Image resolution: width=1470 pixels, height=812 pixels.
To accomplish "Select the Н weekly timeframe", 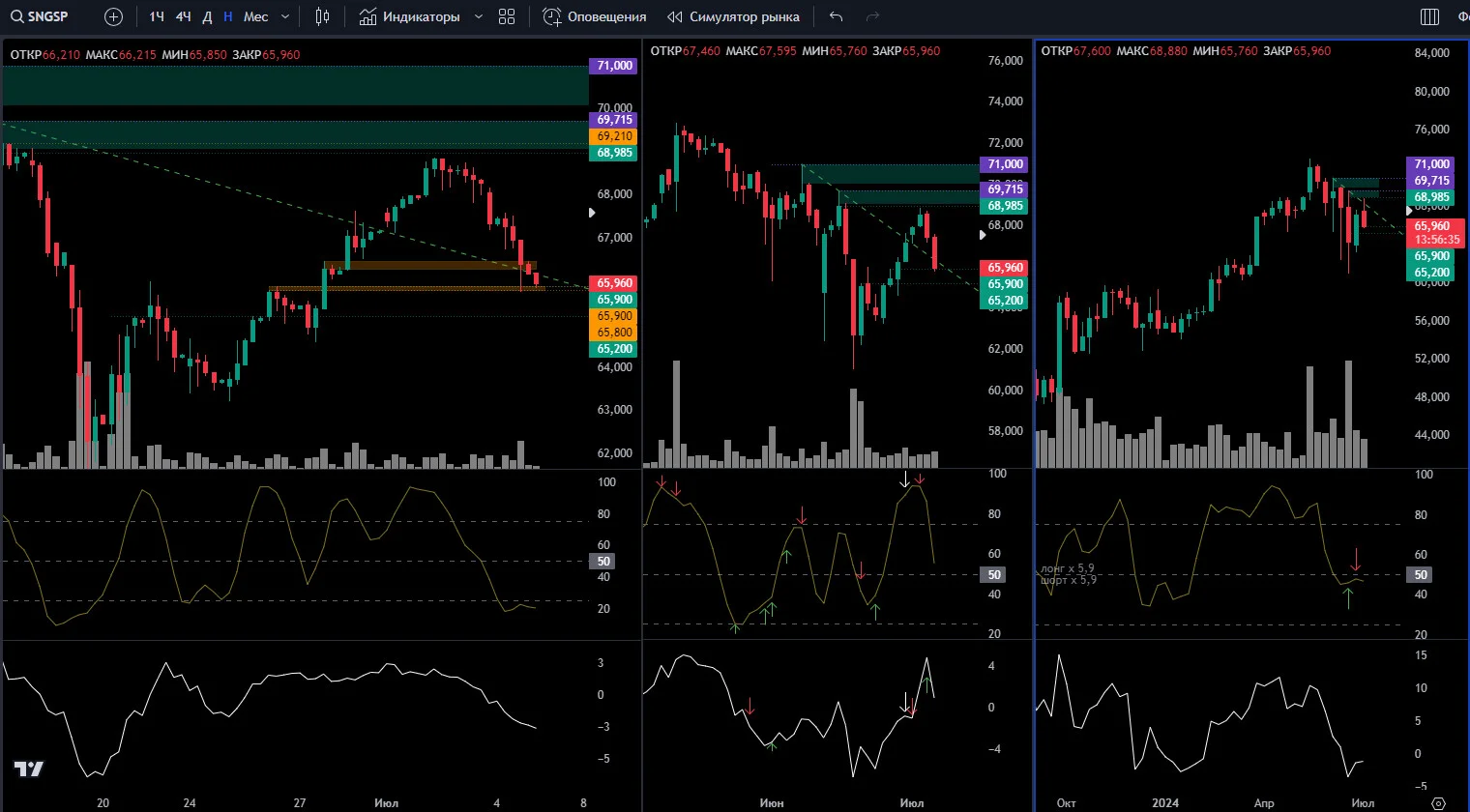I will coord(228,16).
